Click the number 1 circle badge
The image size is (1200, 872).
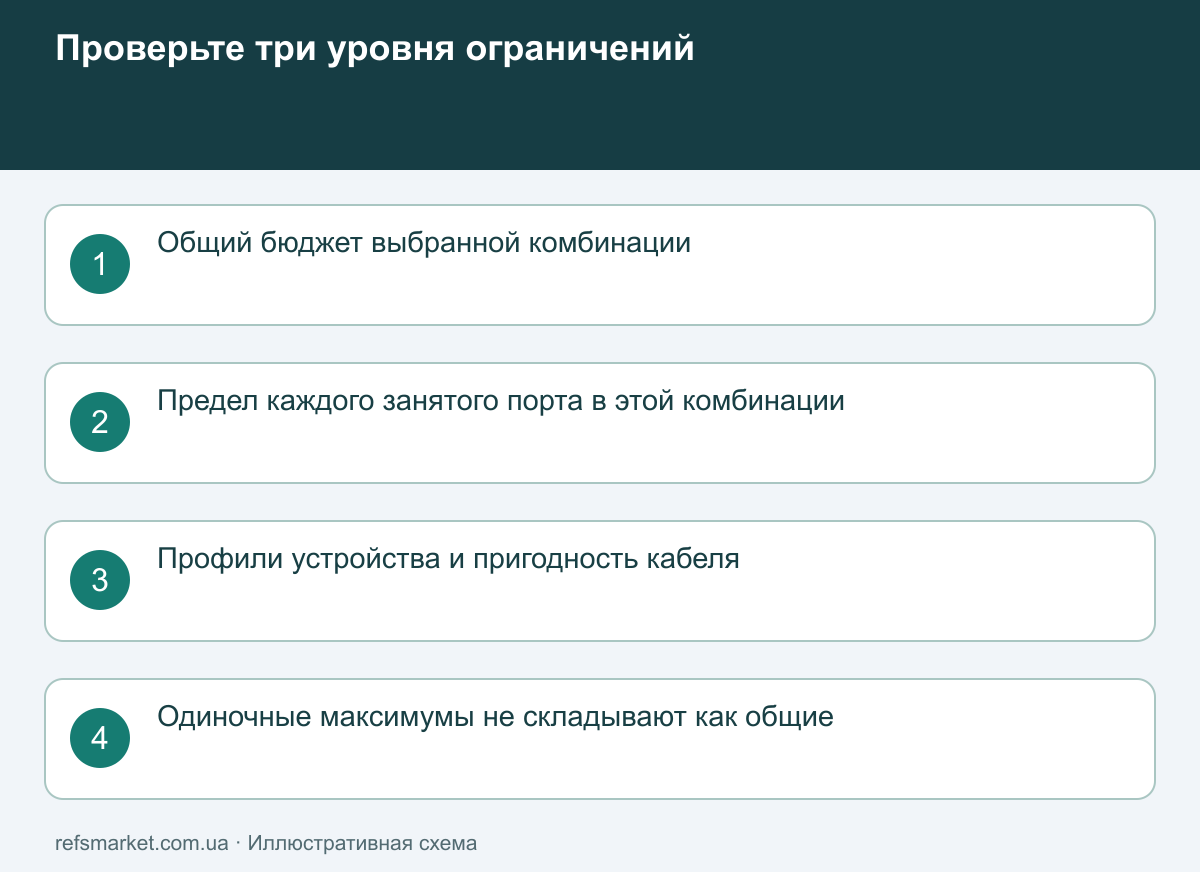pyautogui.click(x=100, y=264)
